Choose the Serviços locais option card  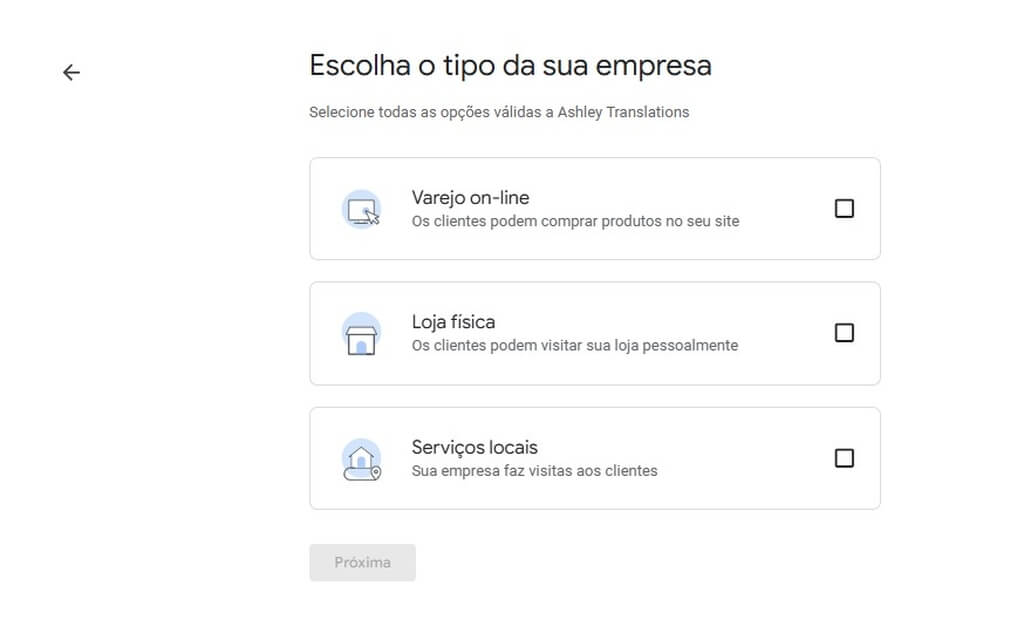(595, 459)
